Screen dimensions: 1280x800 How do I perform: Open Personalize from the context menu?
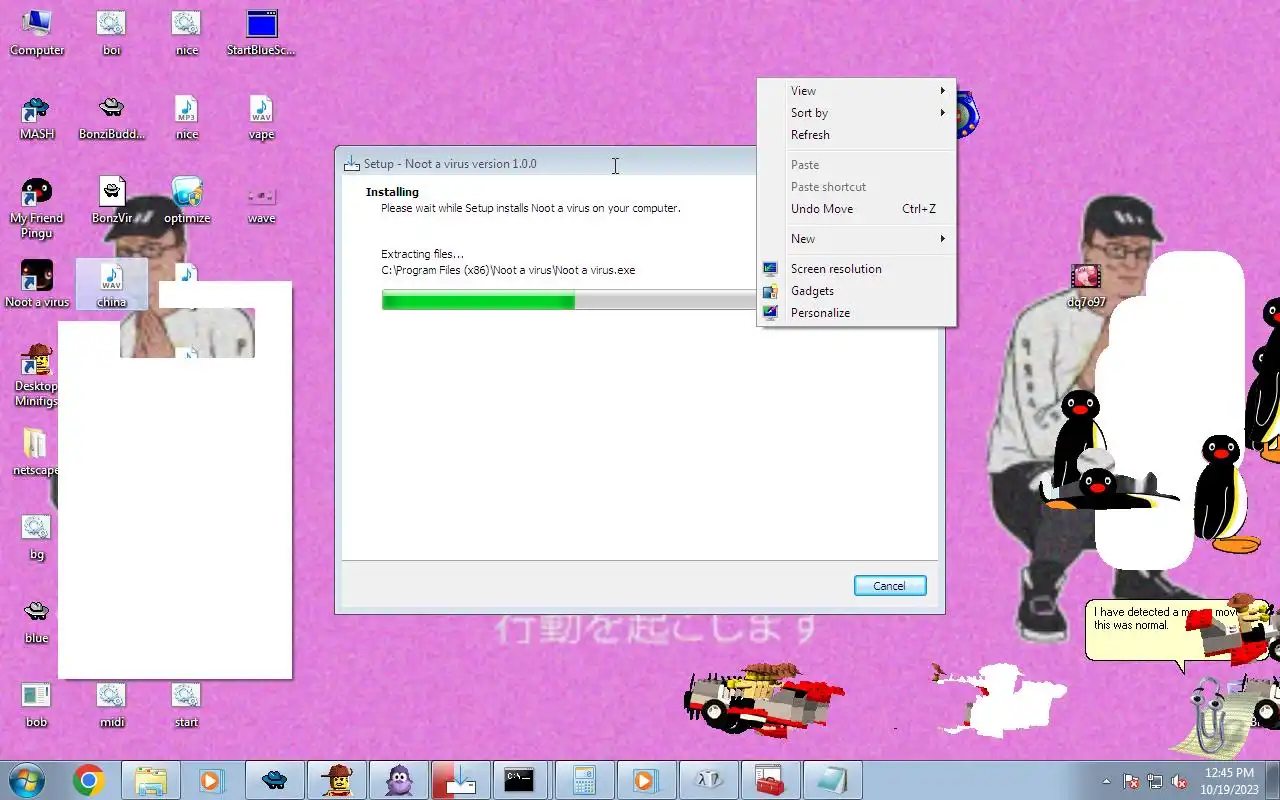856,313
